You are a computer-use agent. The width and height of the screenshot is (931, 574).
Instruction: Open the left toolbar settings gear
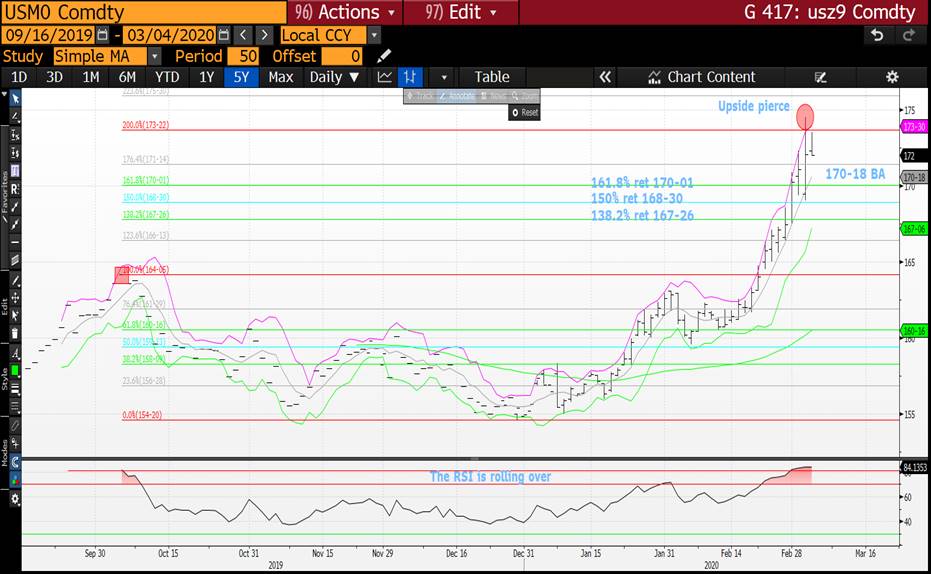click(x=15, y=499)
